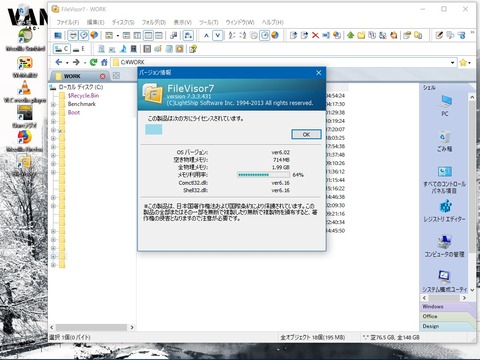Open the address bar path dropdown
This screenshot has height=360, width=480.
(452, 62)
